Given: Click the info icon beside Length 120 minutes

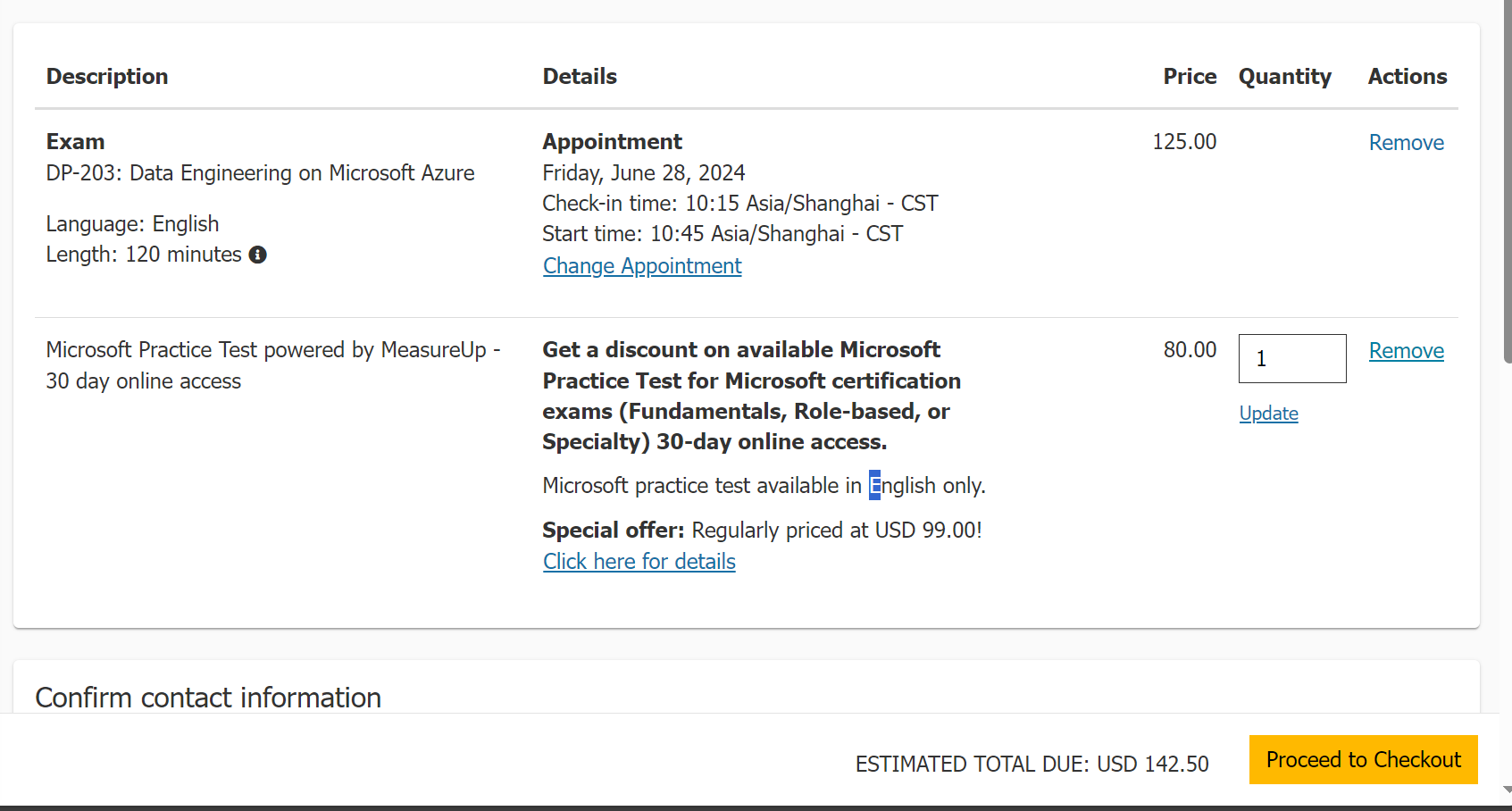Looking at the screenshot, I should [x=258, y=255].
